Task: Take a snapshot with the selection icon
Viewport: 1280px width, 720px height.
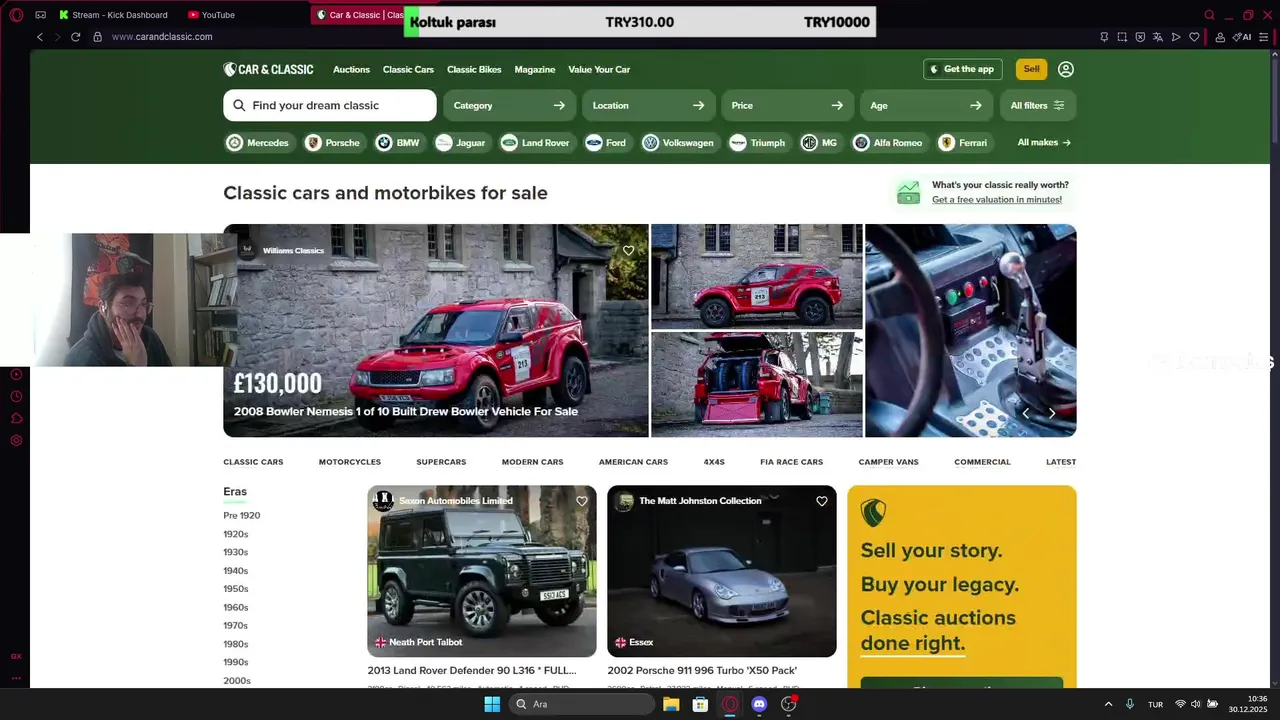Action: pos(1122,37)
